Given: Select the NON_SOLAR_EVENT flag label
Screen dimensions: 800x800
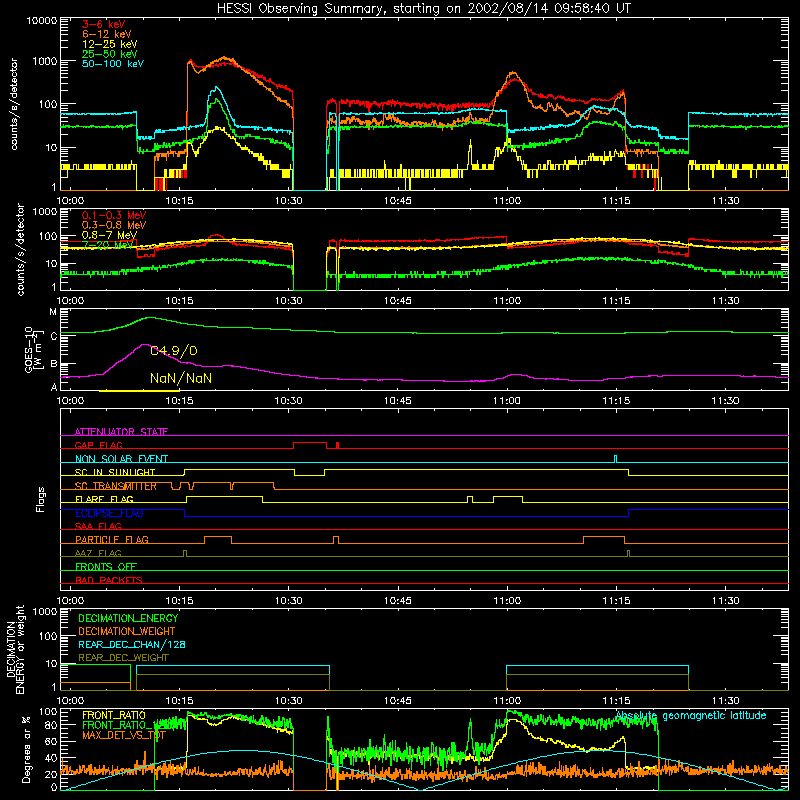Looking at the screenshot, I should coord(121,459).
